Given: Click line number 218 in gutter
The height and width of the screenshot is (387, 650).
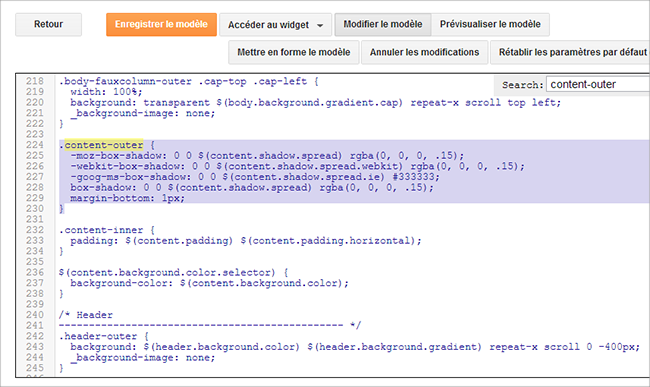Looking at the screenshot, I should click(x=35, y=81).
